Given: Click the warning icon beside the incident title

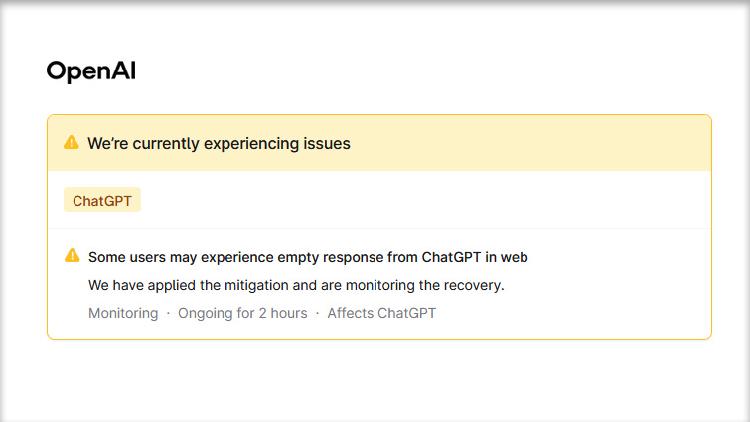Looking at the screenshot, I should coord(72,256).
